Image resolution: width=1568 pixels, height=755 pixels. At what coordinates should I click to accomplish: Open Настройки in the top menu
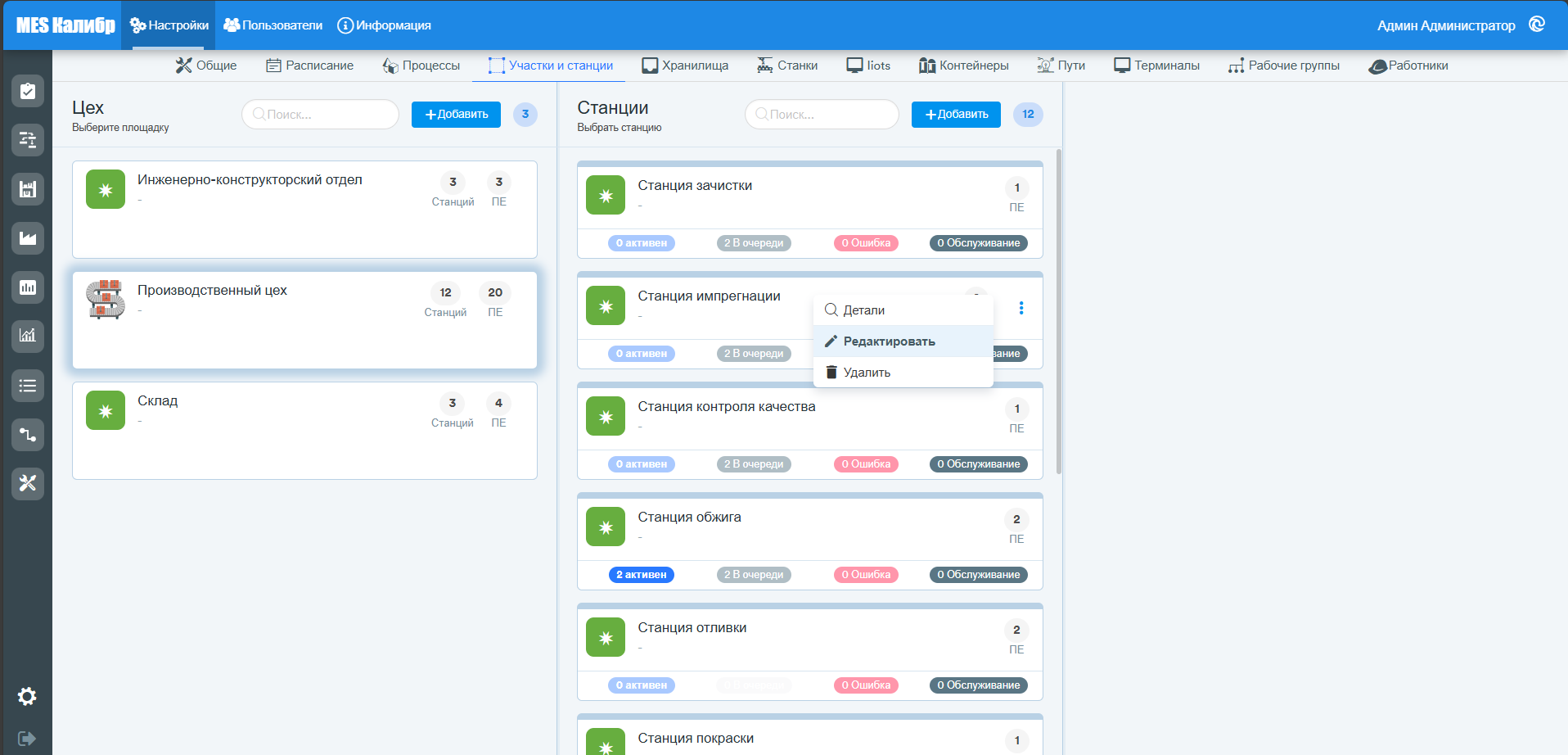[169, 25]
